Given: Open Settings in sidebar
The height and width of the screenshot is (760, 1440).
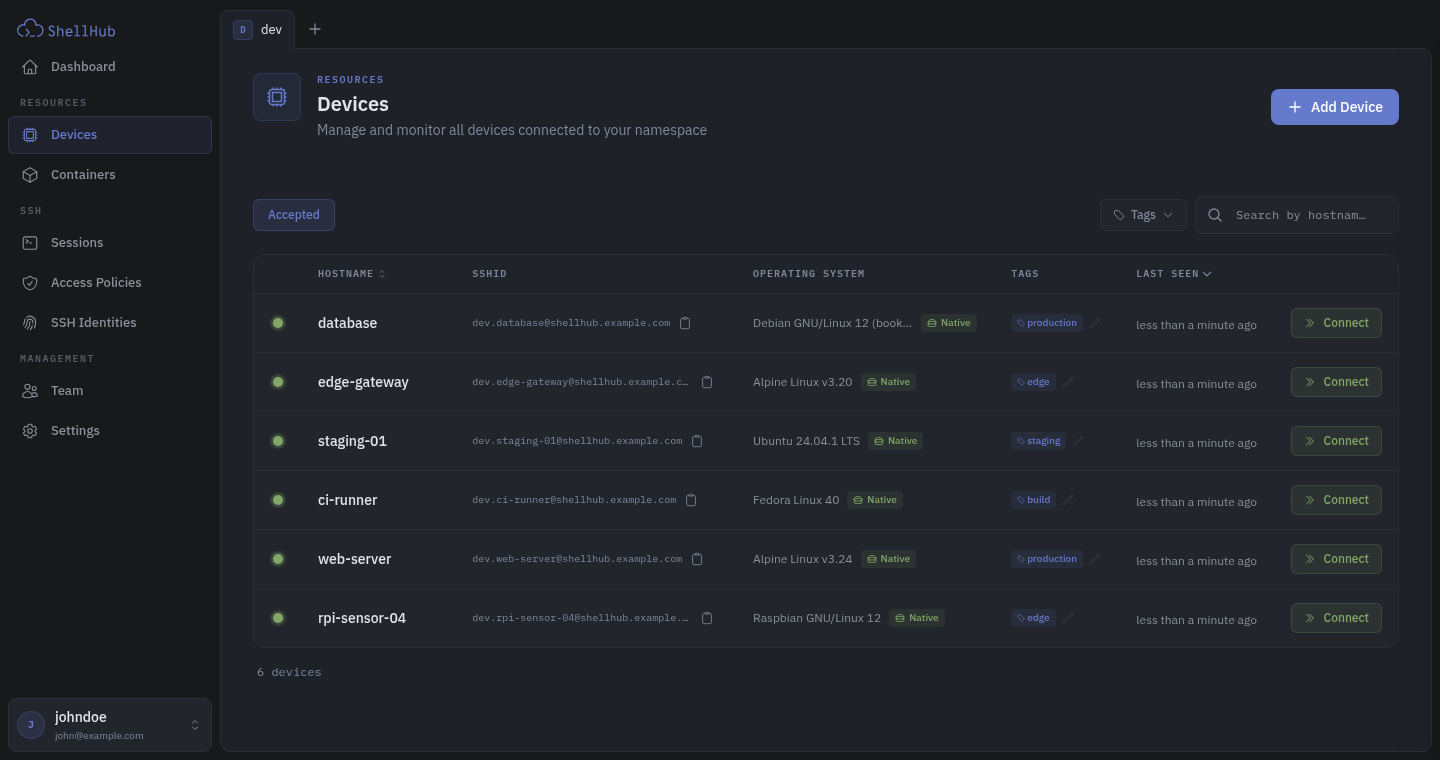Looking at the screenshot, I should 110,431.
